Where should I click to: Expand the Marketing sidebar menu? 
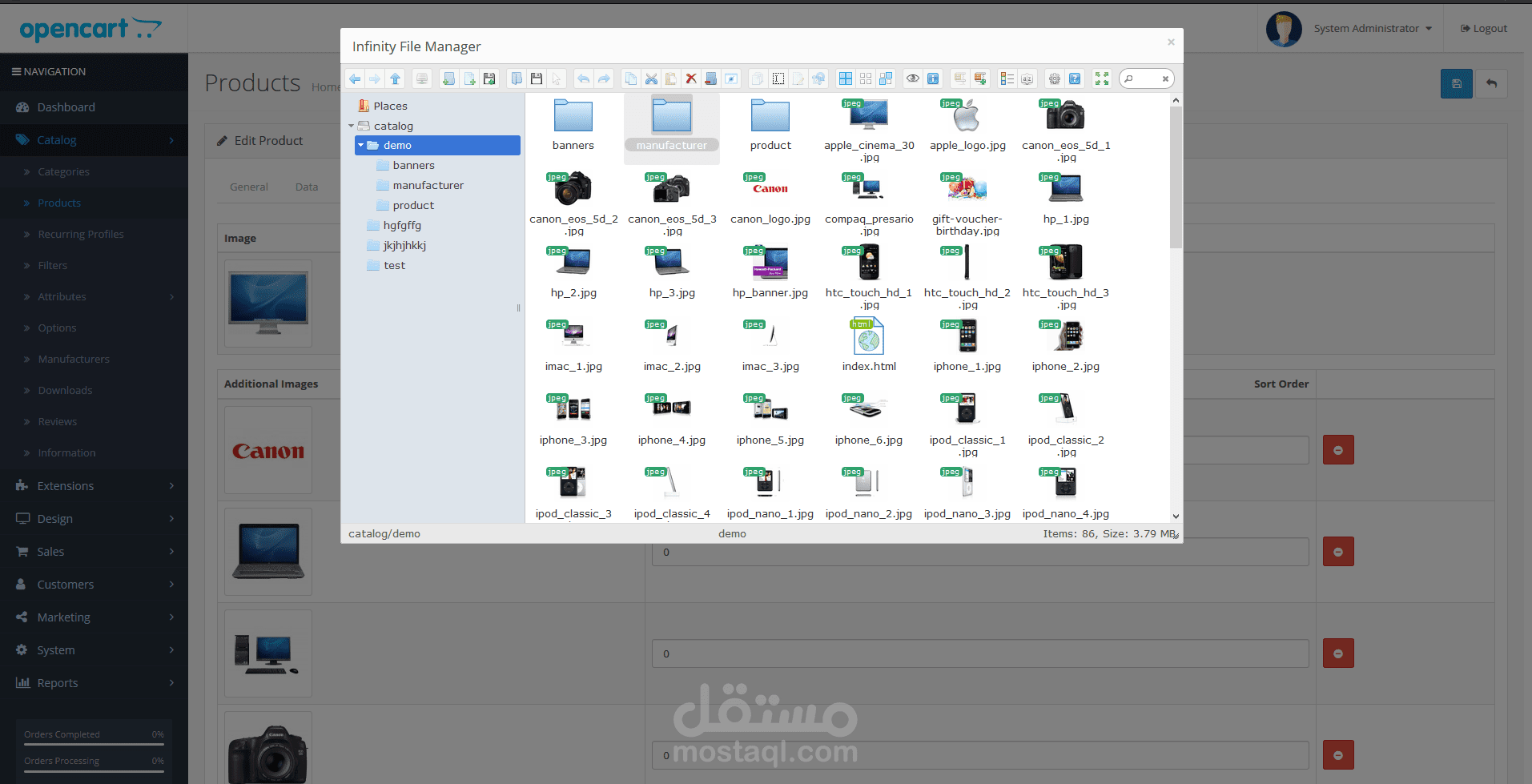[94, 617]
